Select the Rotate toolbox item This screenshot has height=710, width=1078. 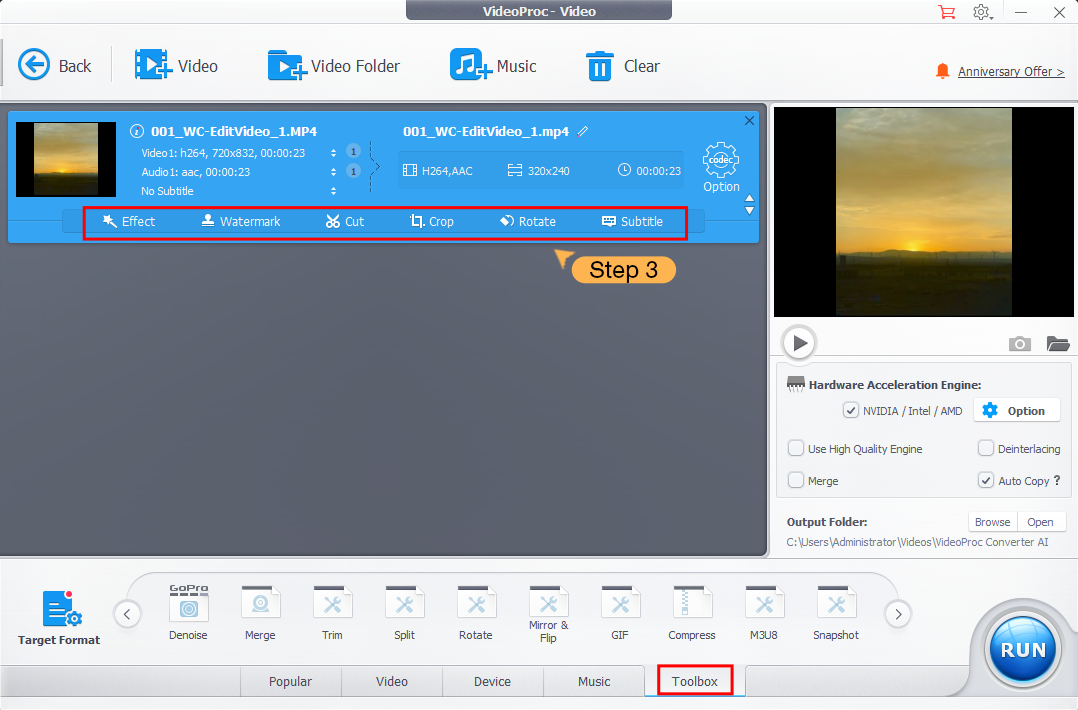[476, 613]
